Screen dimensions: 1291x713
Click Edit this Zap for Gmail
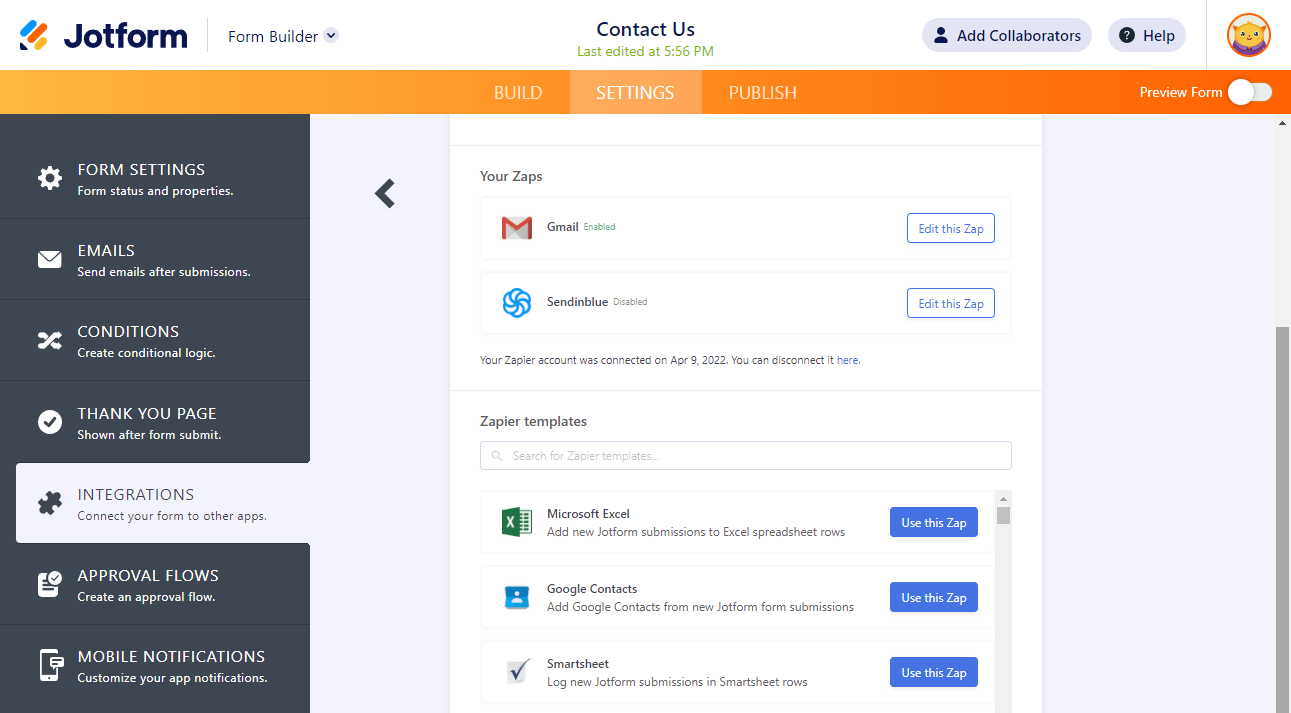click(x=950, y=228)
